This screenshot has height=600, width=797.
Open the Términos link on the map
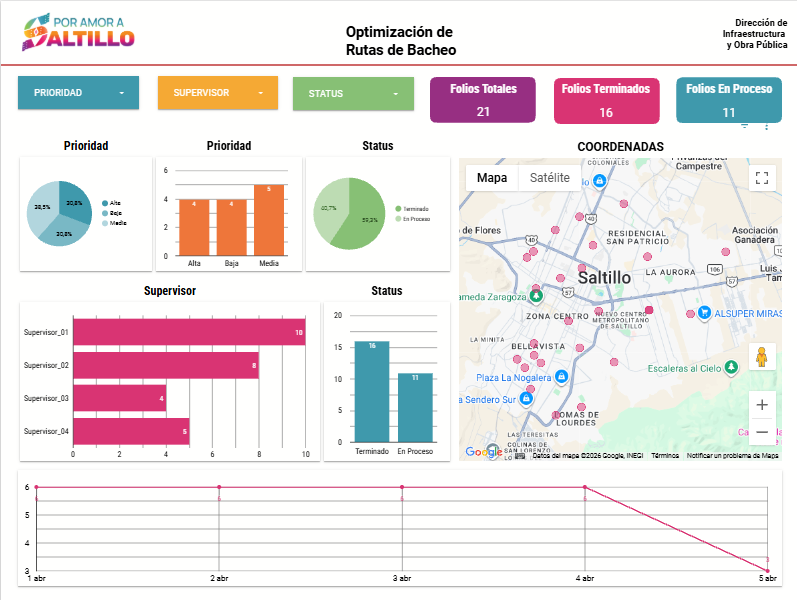(665, 456)
